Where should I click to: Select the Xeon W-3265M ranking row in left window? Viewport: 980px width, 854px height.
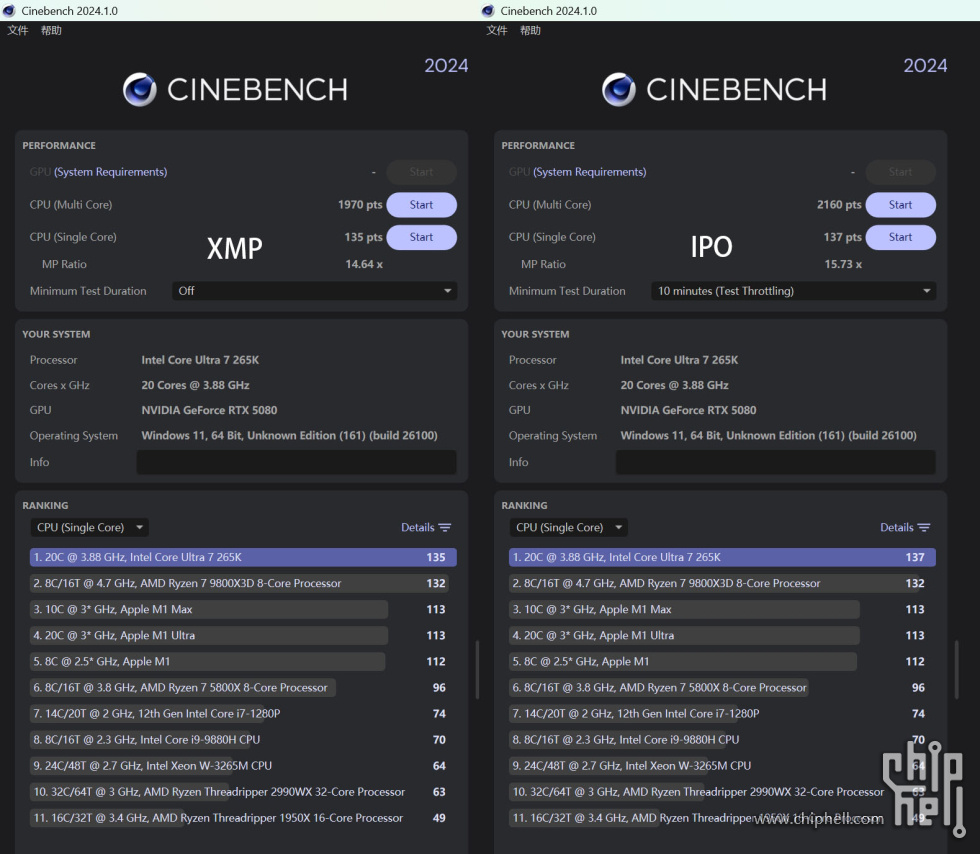[x=243, y=766]
